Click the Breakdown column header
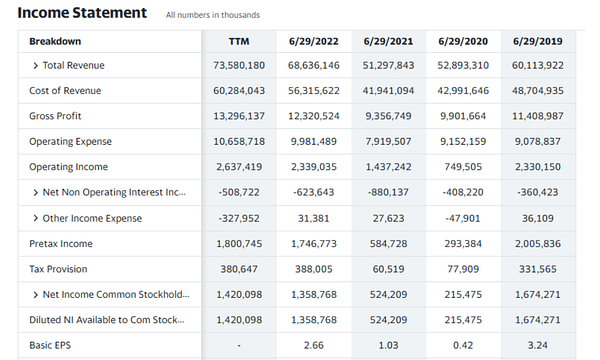Viewport: 600px width, 360px height. pos(55,41)
